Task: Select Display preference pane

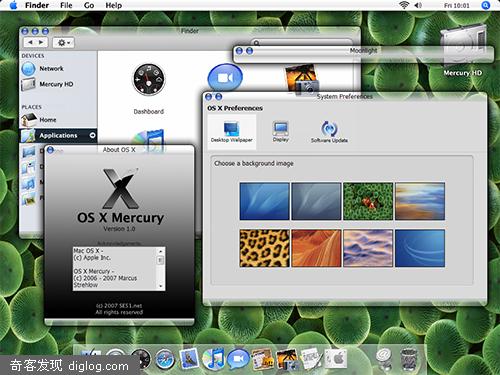Action: (x=281, y=131)
